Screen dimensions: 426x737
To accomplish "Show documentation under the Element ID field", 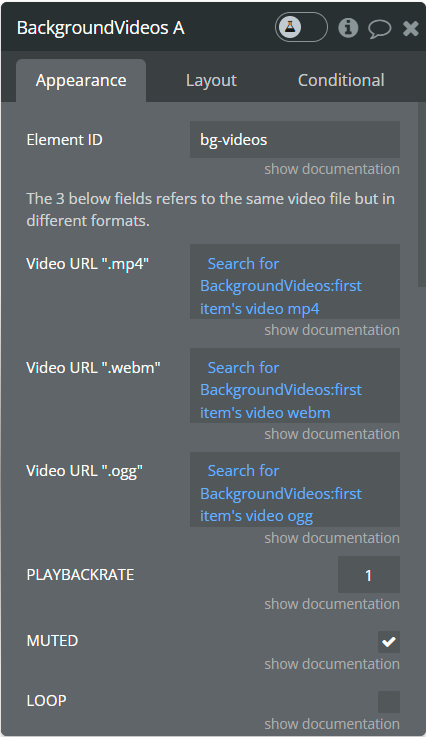I will point(331,169).
